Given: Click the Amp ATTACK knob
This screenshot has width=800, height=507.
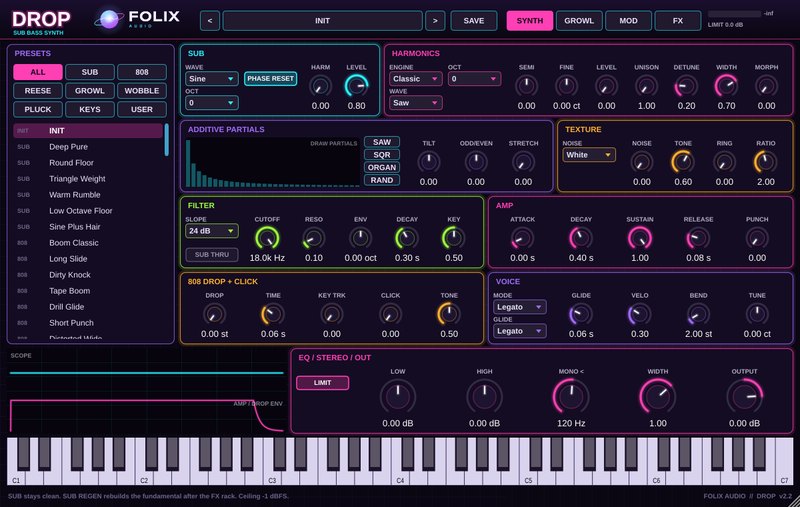Looking at the screenshot, I should [522, 238].
